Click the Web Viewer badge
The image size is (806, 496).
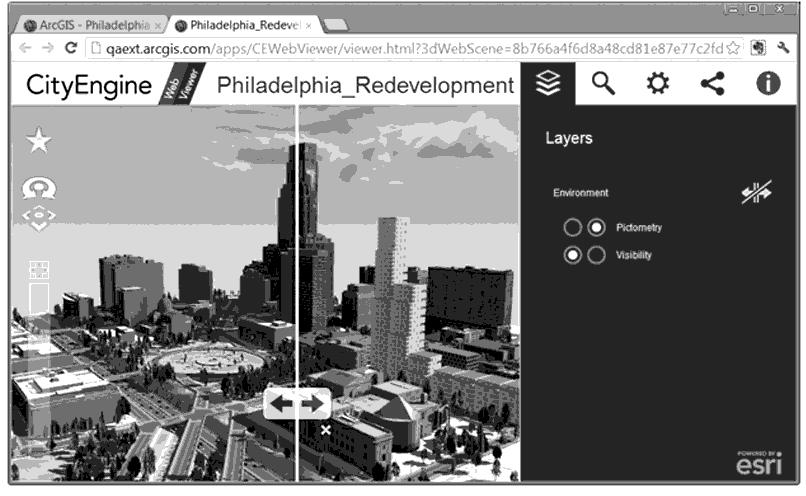point(181,84)
